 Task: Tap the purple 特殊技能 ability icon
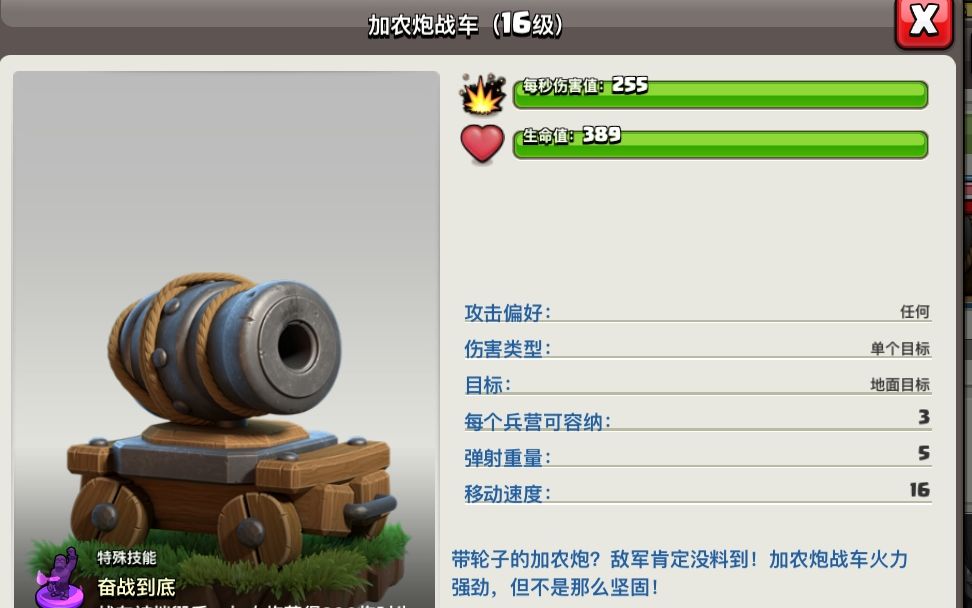coord(59,578)
